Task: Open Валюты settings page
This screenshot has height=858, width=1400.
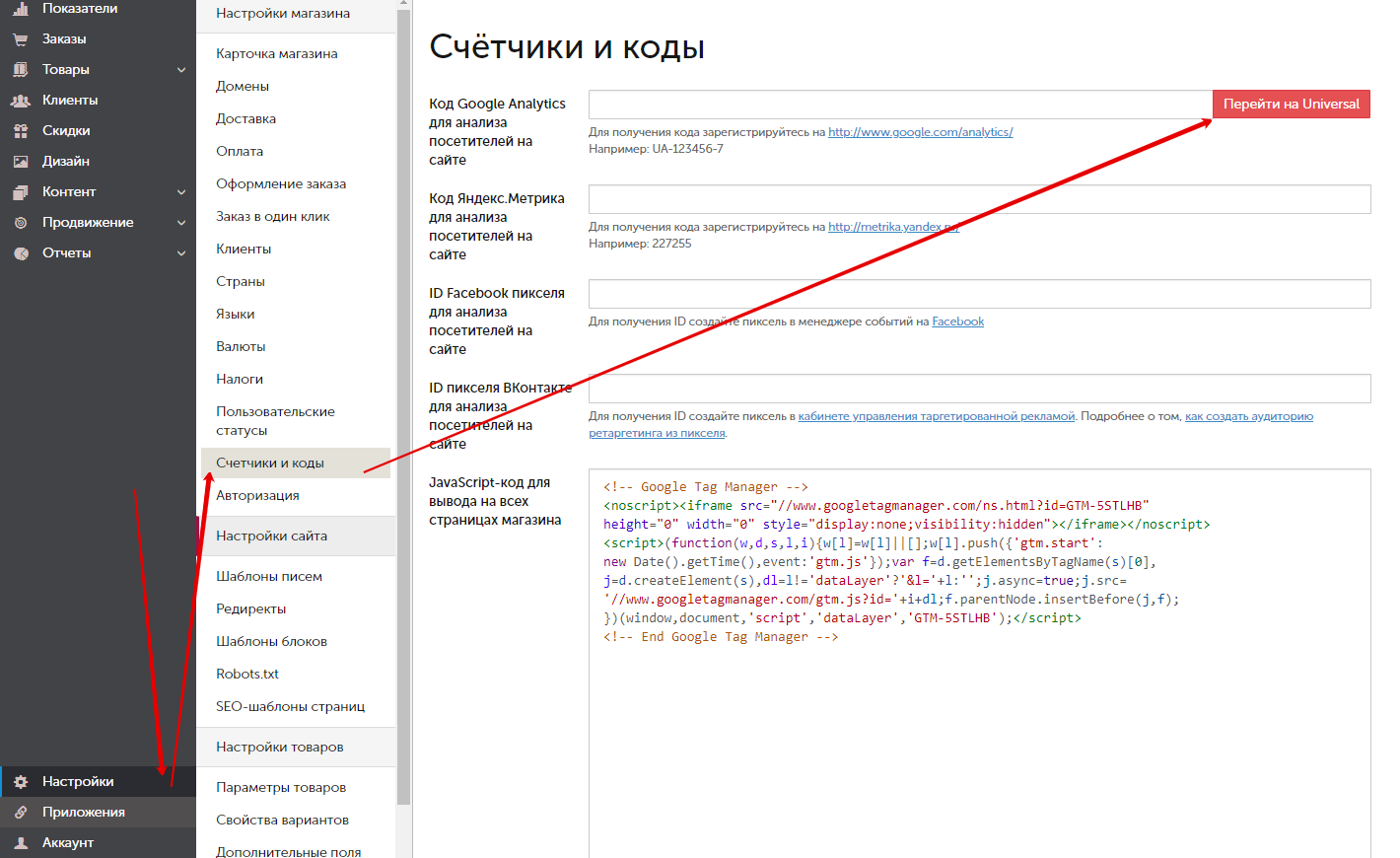Action: pos(241,347)
